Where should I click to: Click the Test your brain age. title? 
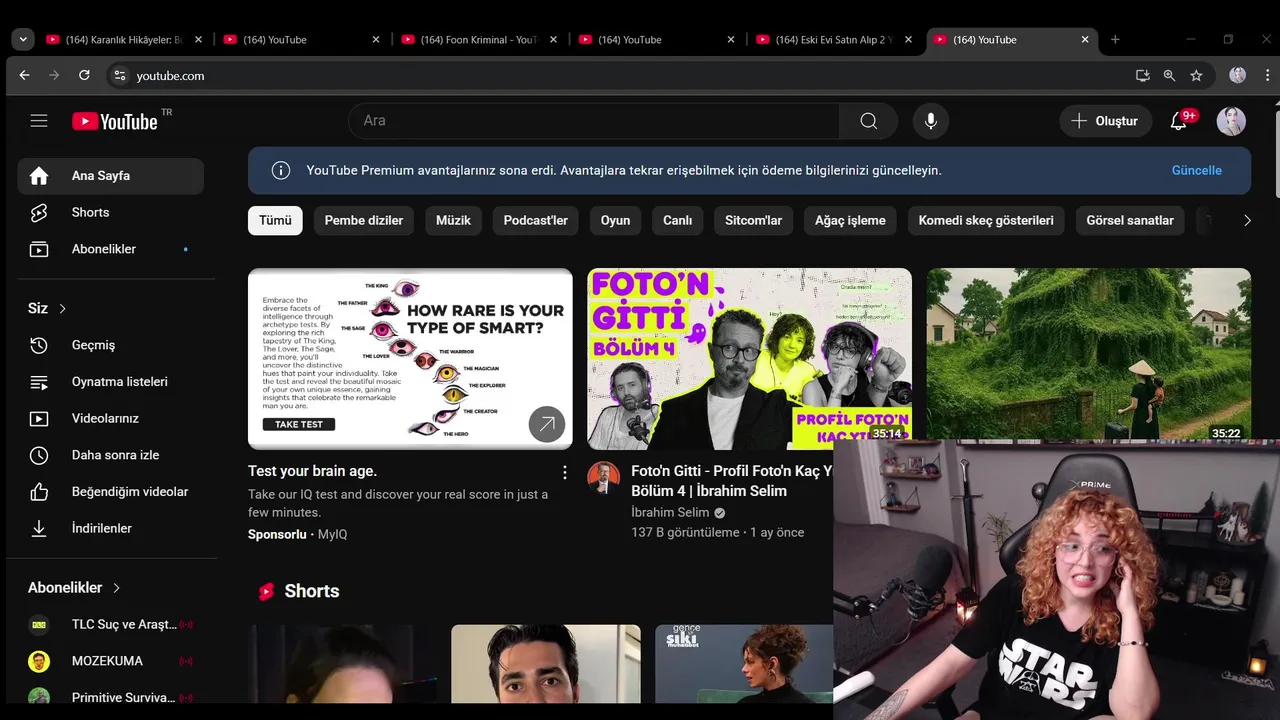[x=312, y=471]
